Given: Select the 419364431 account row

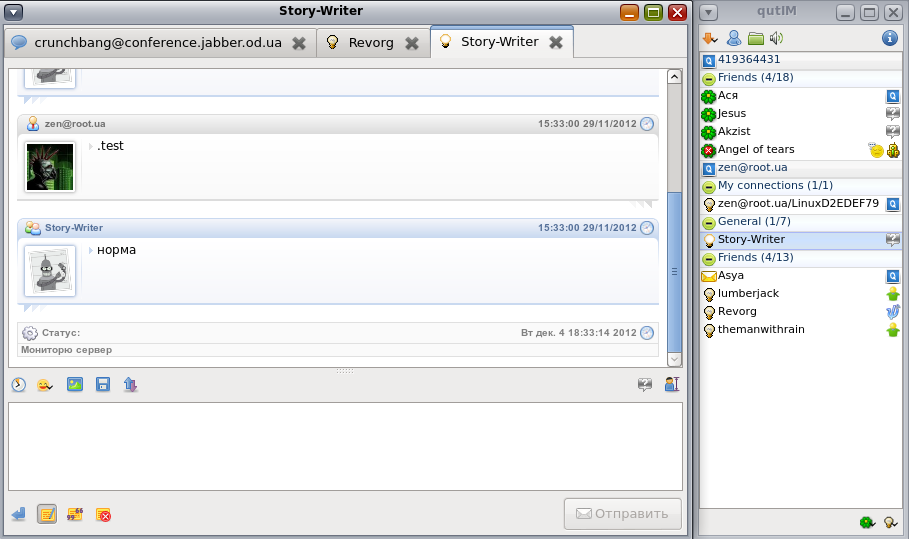Looking at the screenshot, I should coord(801,60).
